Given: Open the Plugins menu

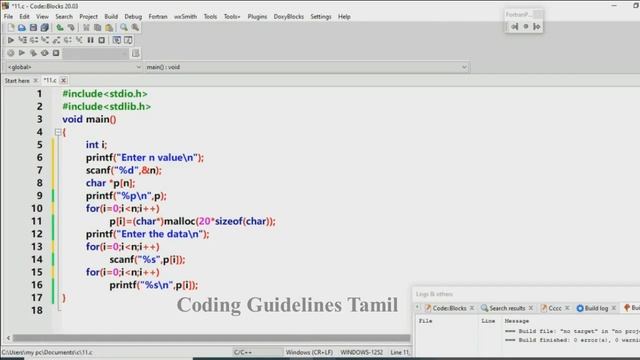Looking at the screenshot, I should tap(257, 17).
